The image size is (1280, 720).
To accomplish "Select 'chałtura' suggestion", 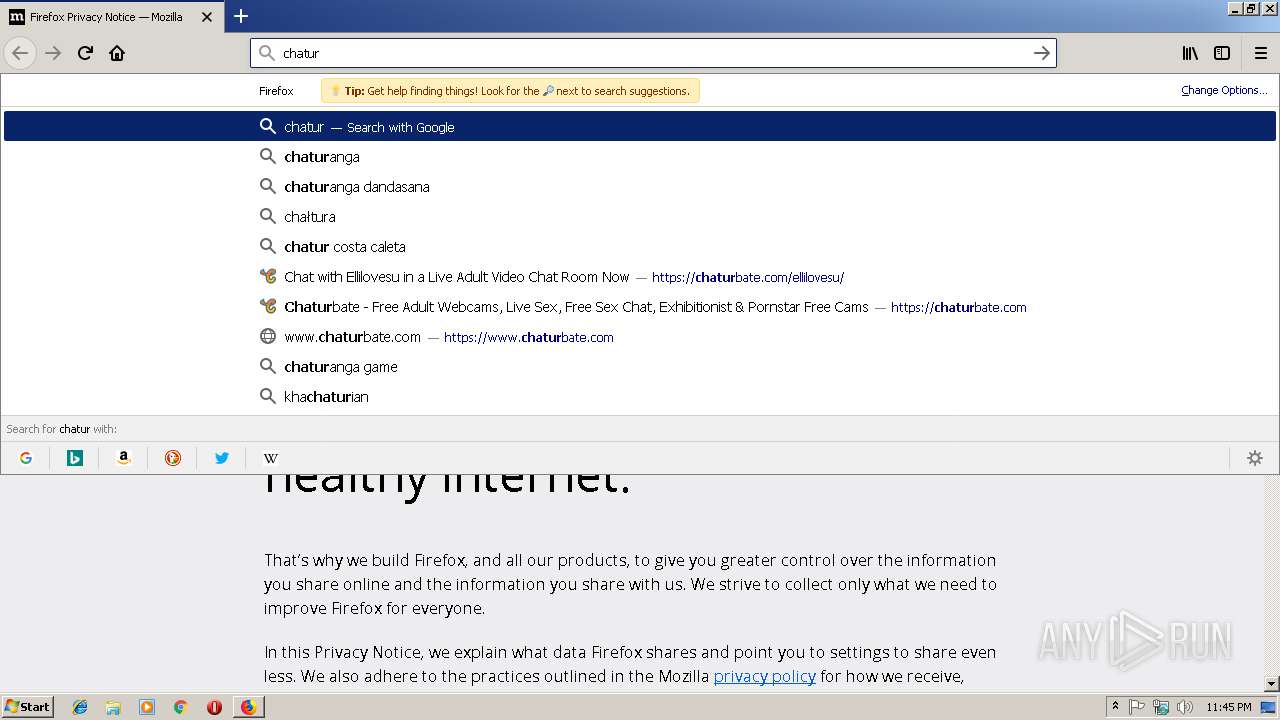I will click(640, 217).
